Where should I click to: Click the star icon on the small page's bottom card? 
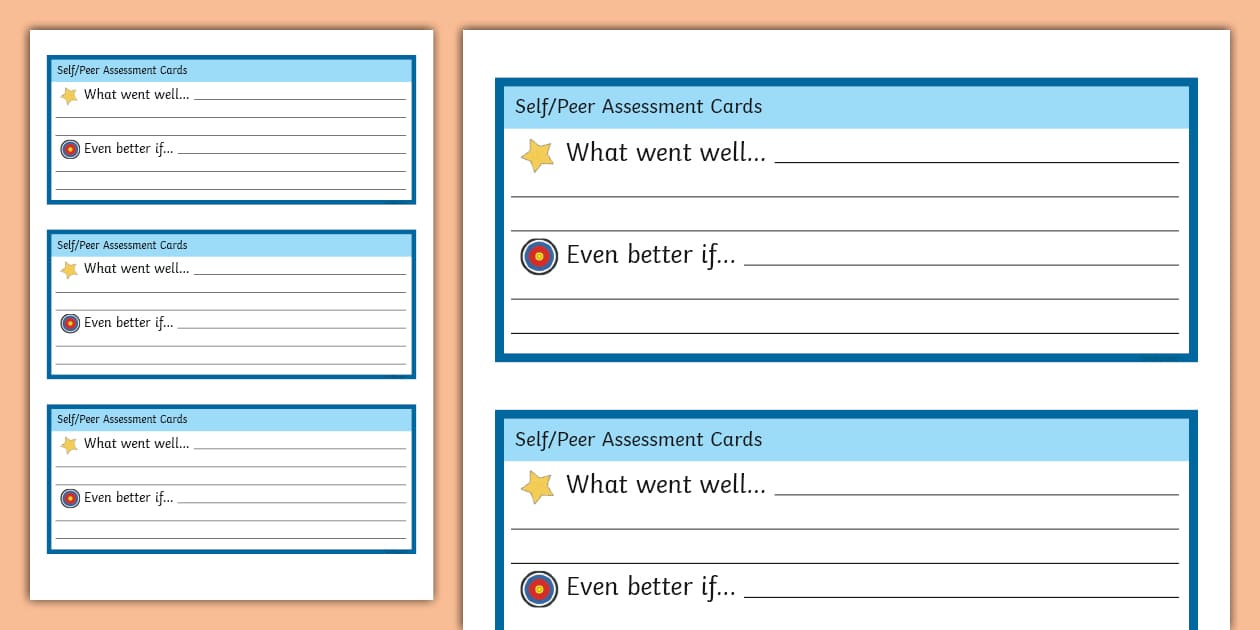(x=69, y=445)
